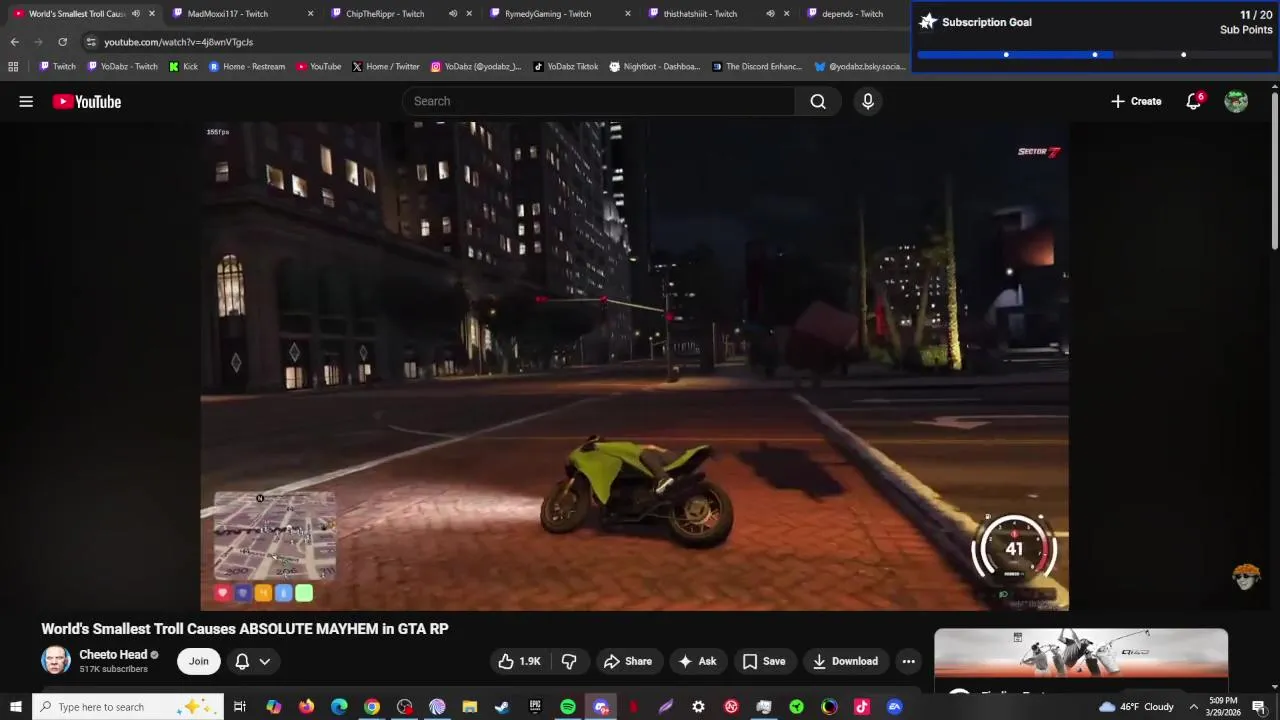Open Task View on the taskbar
1280x720 pixels.
(240, 707)
